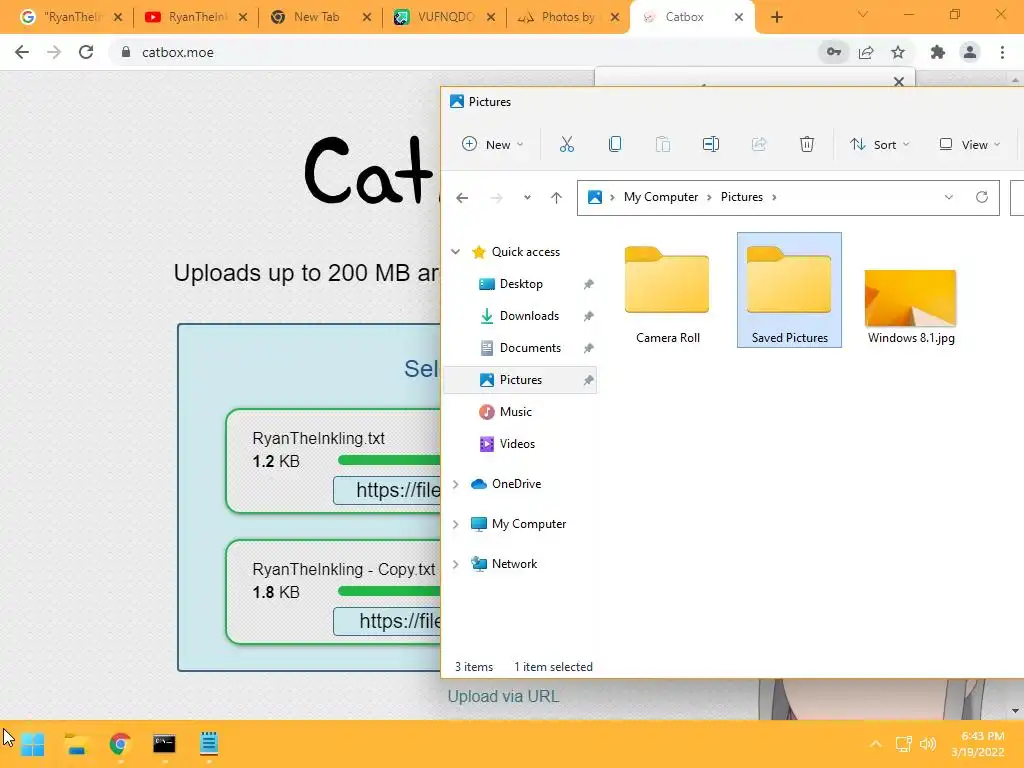Click the pin icon beside Documents
Viewport: 1024px width, 768px height.
588,348
